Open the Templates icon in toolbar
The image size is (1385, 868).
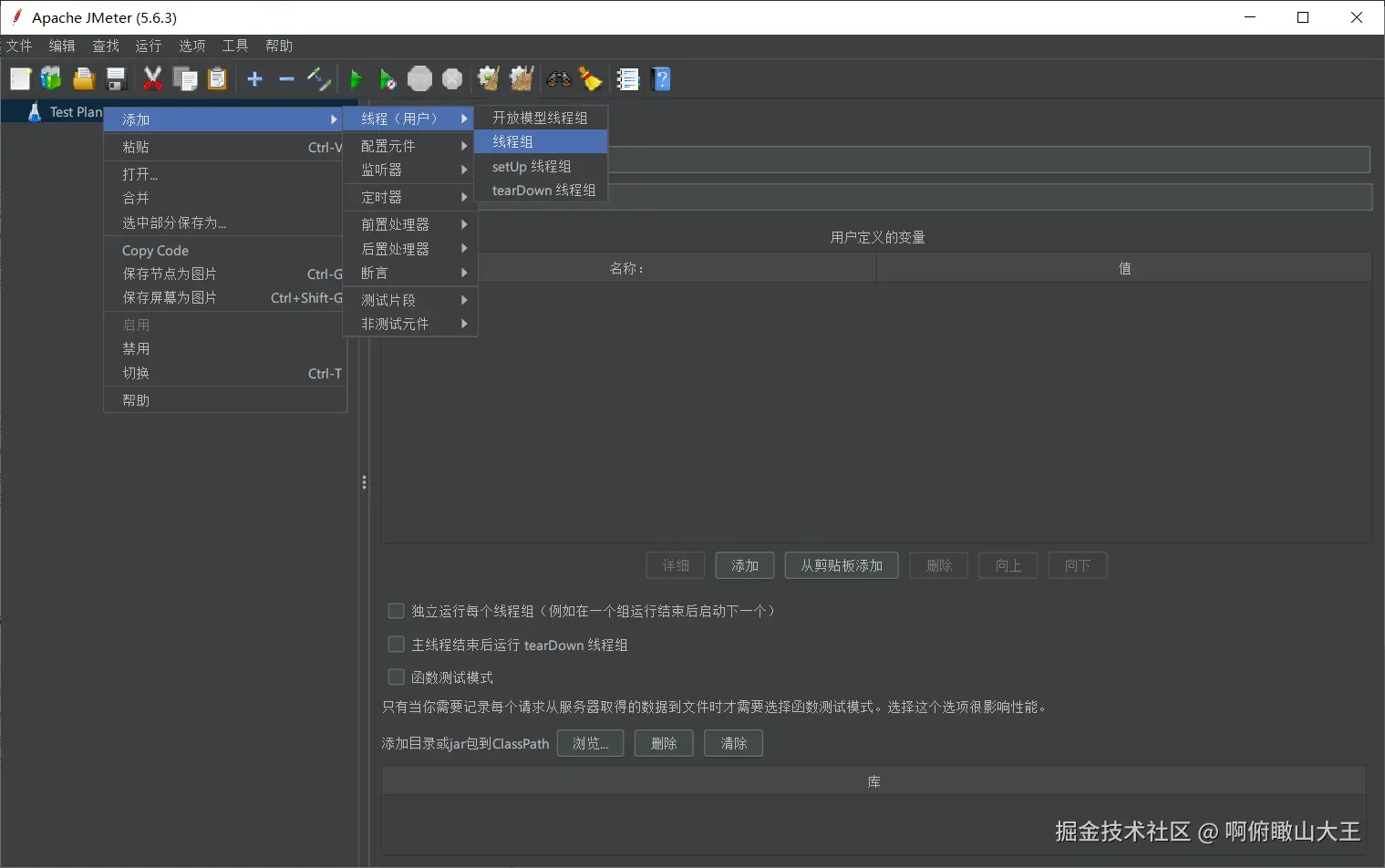click(x=51, y=79)
